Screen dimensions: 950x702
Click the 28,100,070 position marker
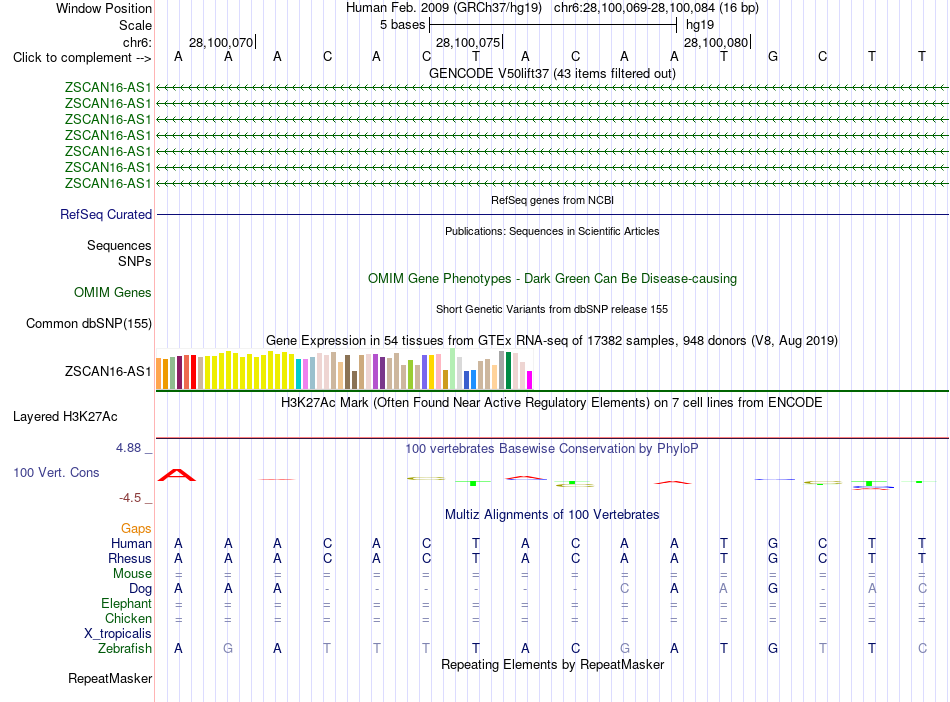pyautogui.click(x=221, y=42)
